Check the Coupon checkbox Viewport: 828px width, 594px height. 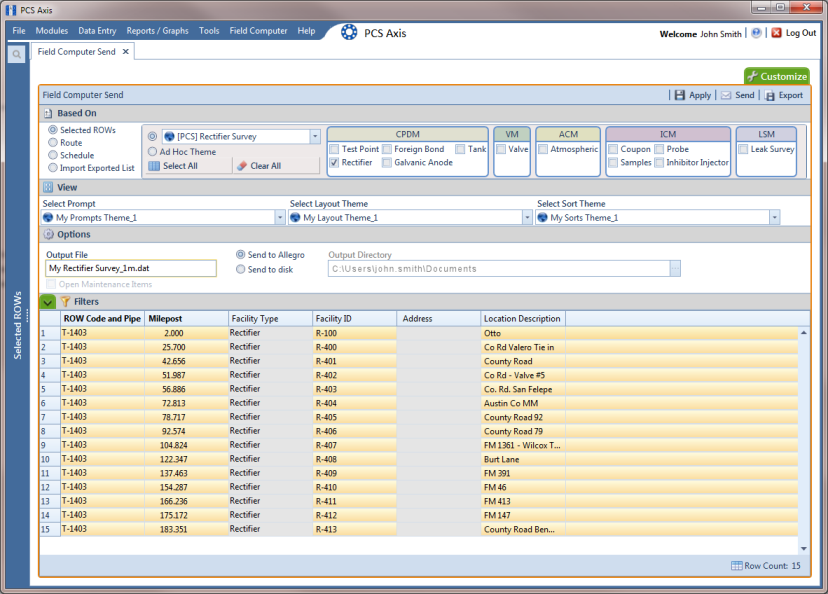point(613,149)
